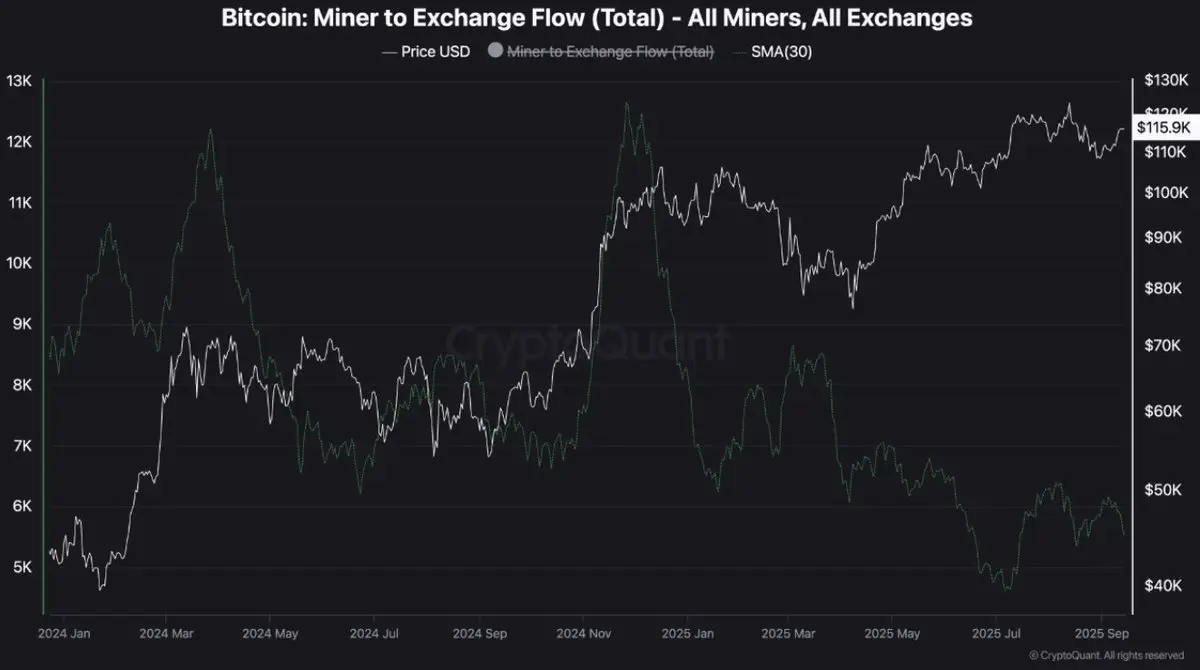Click the $130K right axis label

pos(1165,81)
